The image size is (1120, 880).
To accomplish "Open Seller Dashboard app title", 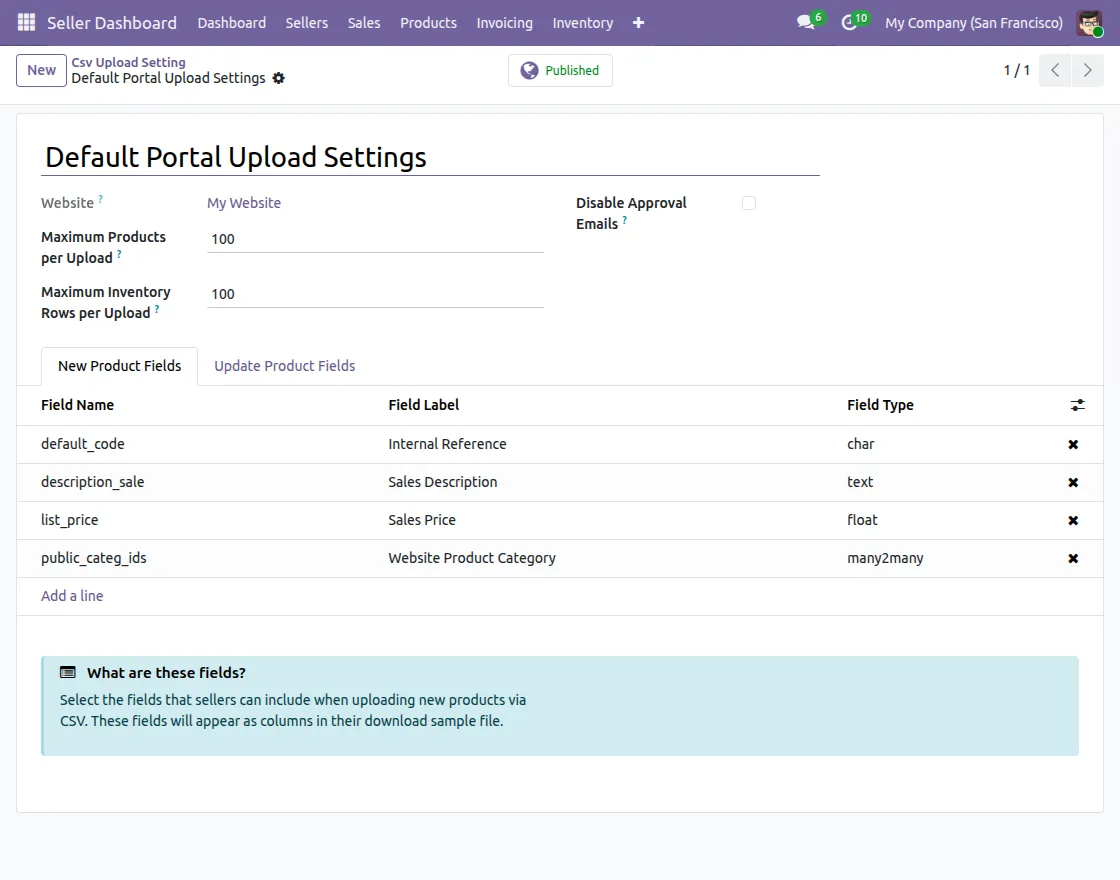I will coord(111,23).
